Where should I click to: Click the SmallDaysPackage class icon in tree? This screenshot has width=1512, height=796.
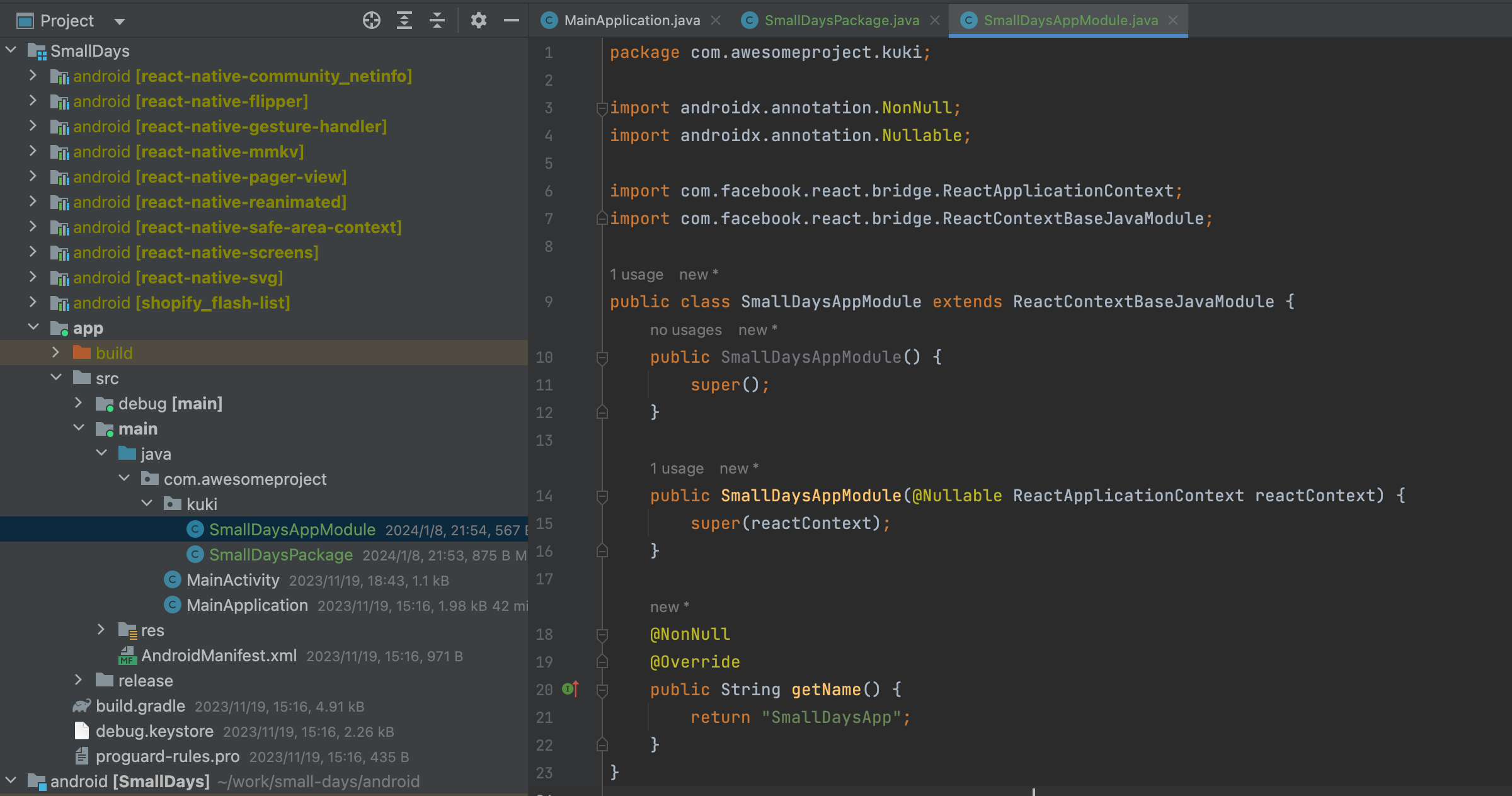pyautogui.click(x=195, y=555)
